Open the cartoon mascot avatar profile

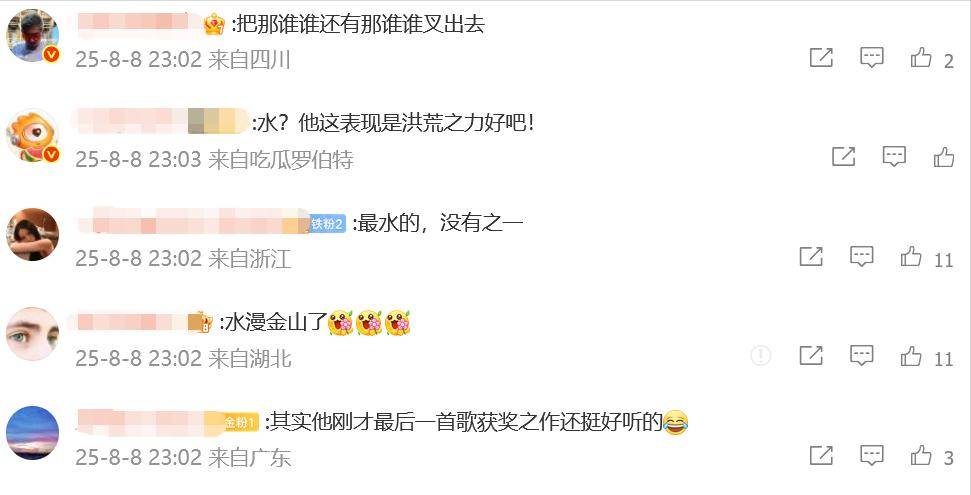pos(32,135)
